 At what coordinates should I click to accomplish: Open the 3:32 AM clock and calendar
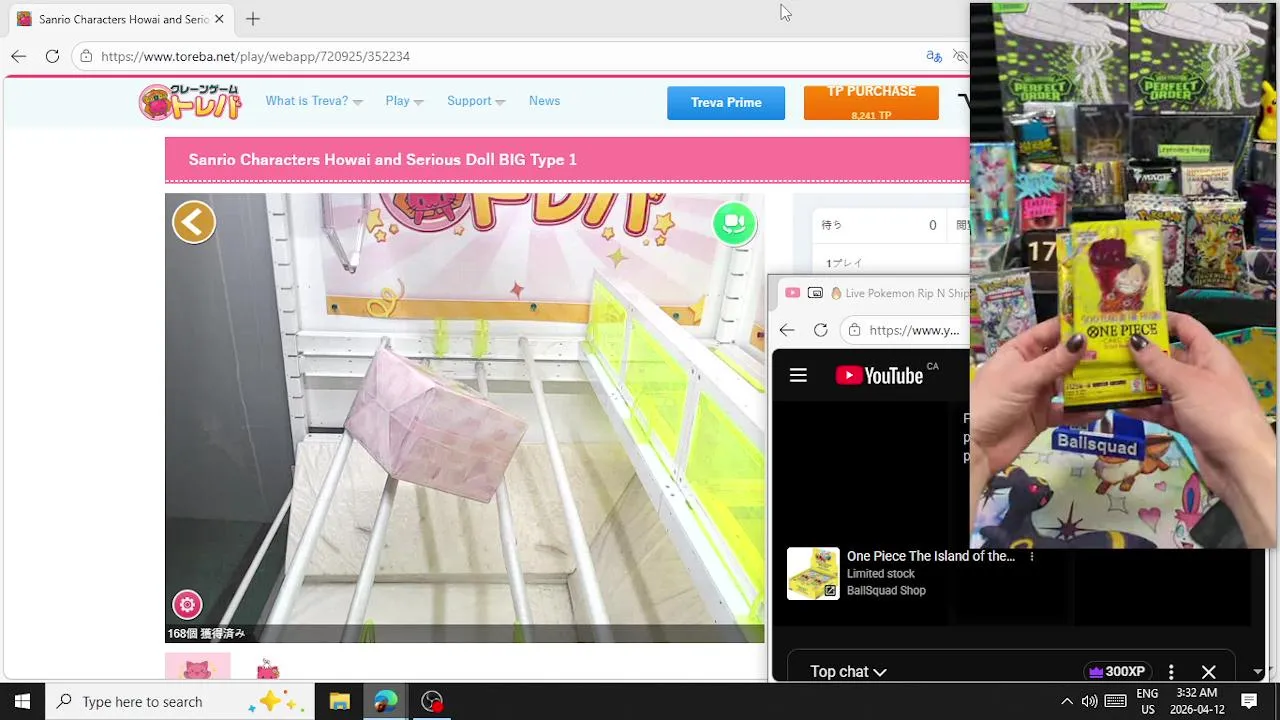[x=1197, y=701]
